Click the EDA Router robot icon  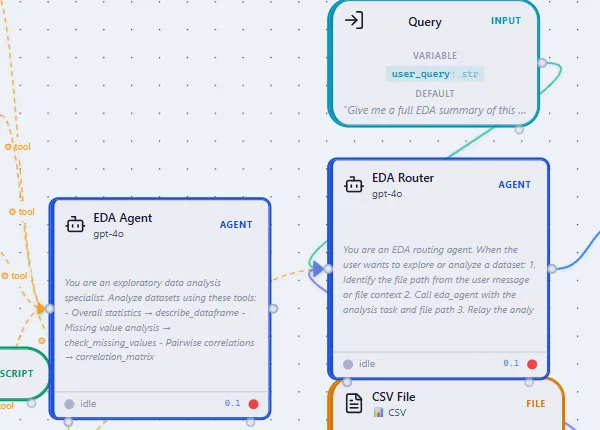point(354,185)
